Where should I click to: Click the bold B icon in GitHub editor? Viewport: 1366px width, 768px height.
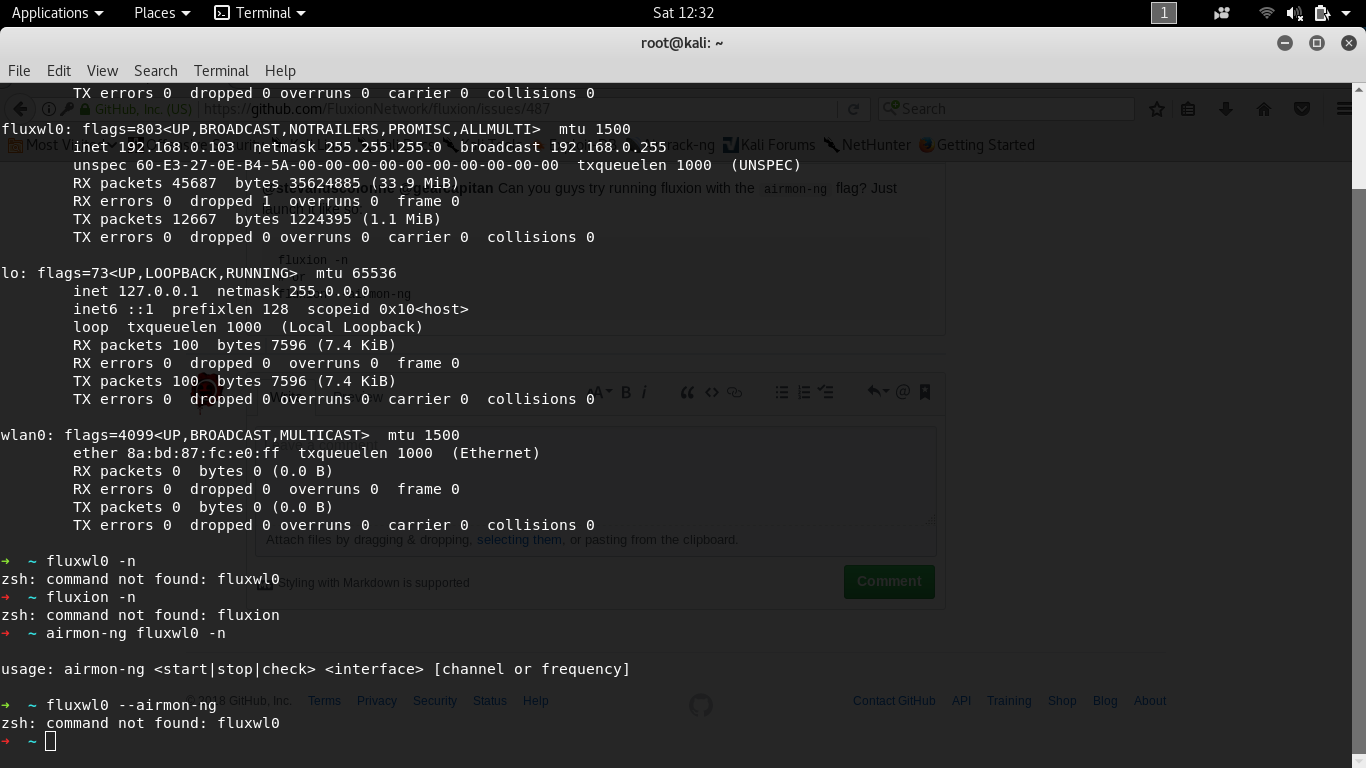coord(626,392)
